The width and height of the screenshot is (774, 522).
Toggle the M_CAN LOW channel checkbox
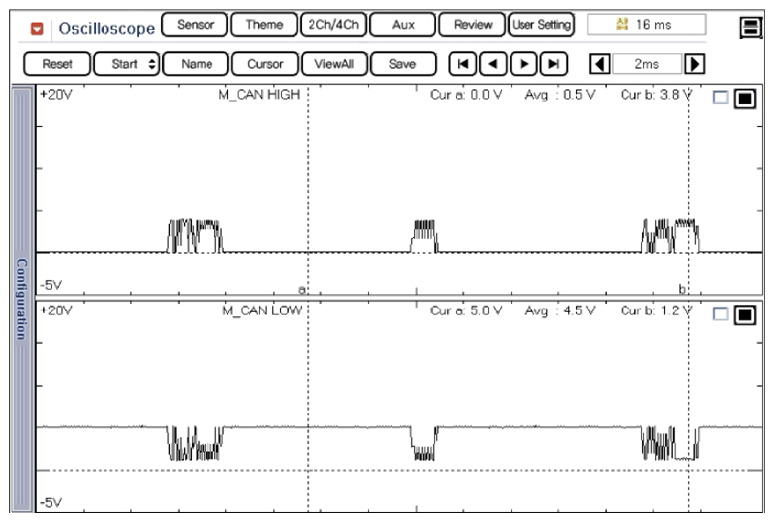click(x=721, y=314)
